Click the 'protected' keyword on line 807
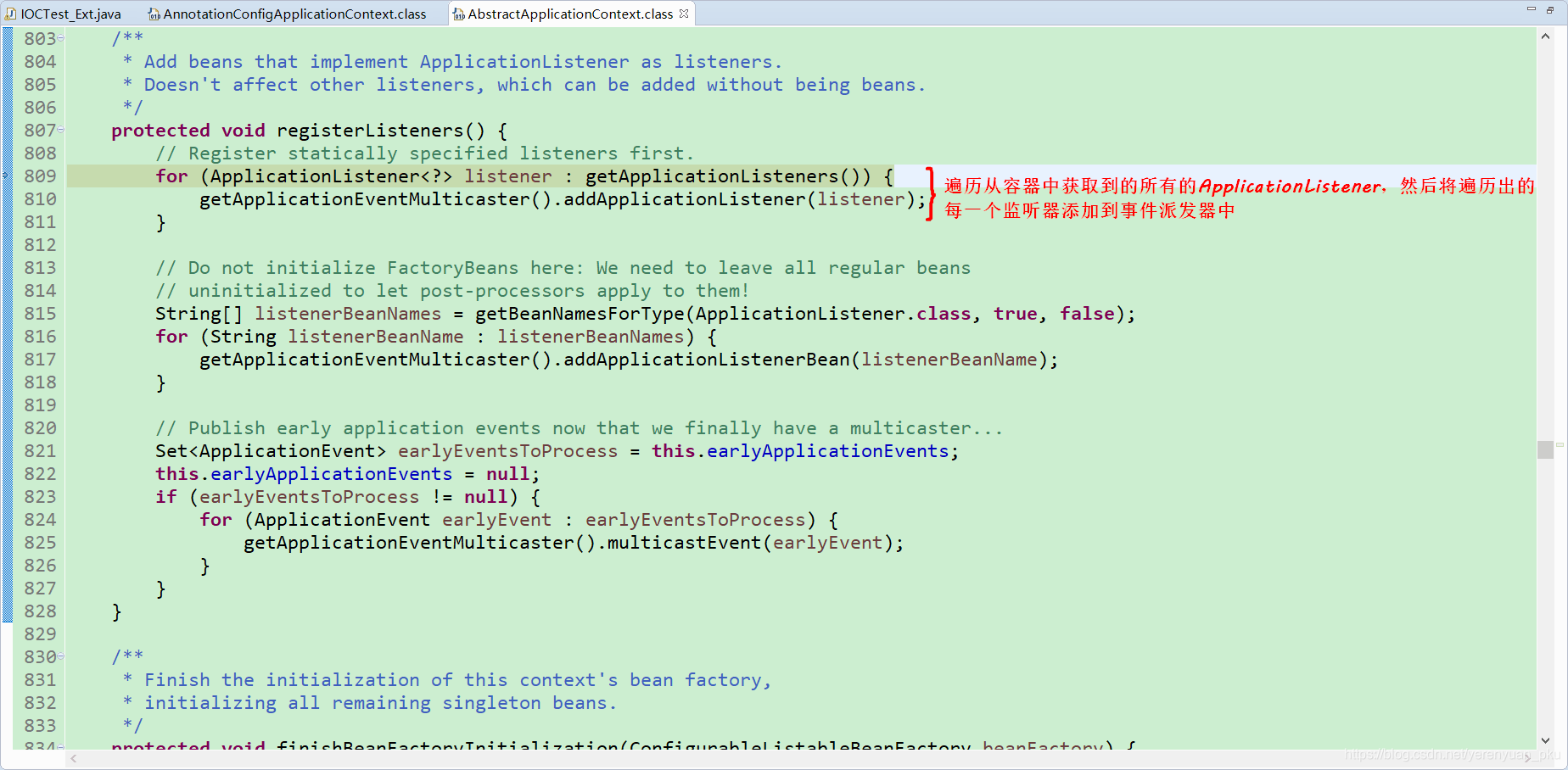The height and width of the screenshot is (770, 1568). click(160, 131)
